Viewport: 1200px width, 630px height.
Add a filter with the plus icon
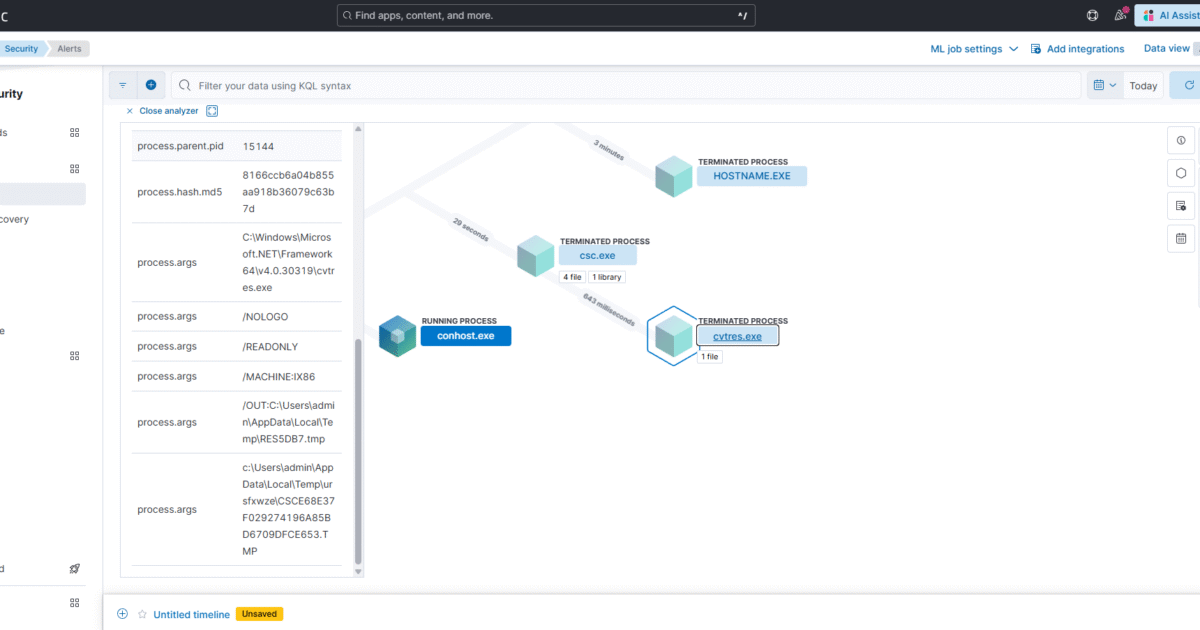[x=151, y=85]
